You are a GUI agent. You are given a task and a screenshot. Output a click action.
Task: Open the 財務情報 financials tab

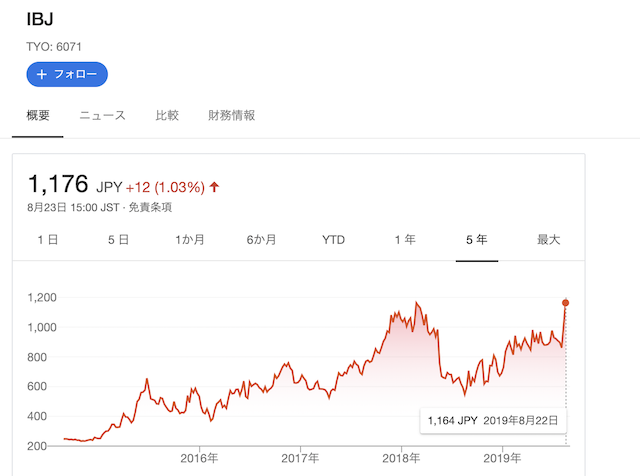pos(231,116)
